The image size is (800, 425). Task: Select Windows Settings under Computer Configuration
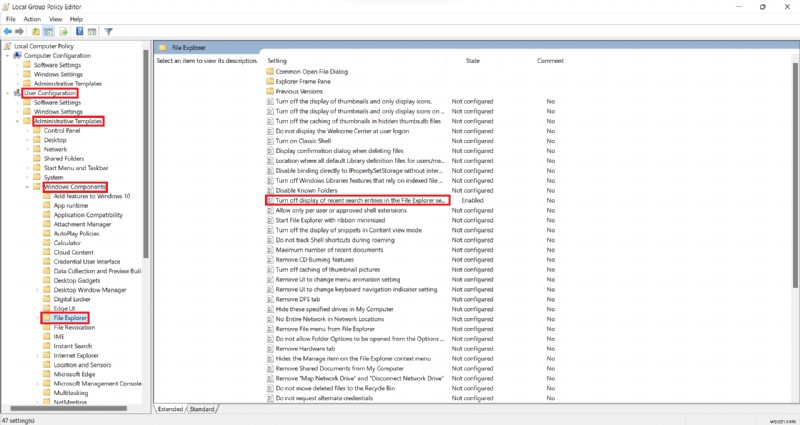58,74
